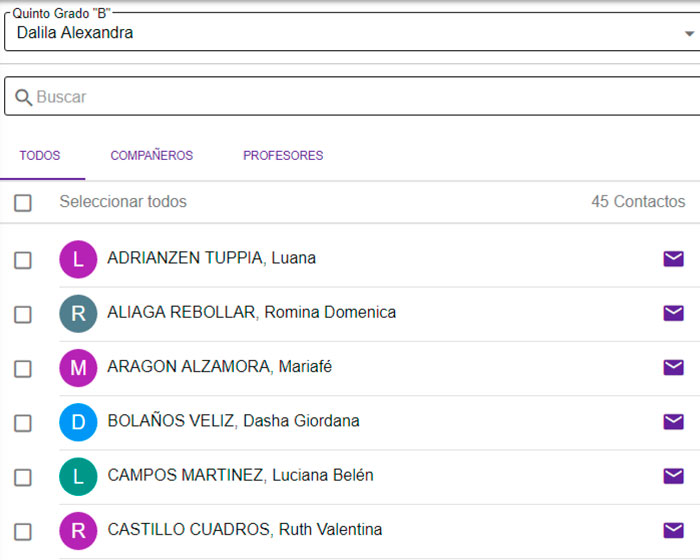Click the search magnifier icon

[23, 97]
